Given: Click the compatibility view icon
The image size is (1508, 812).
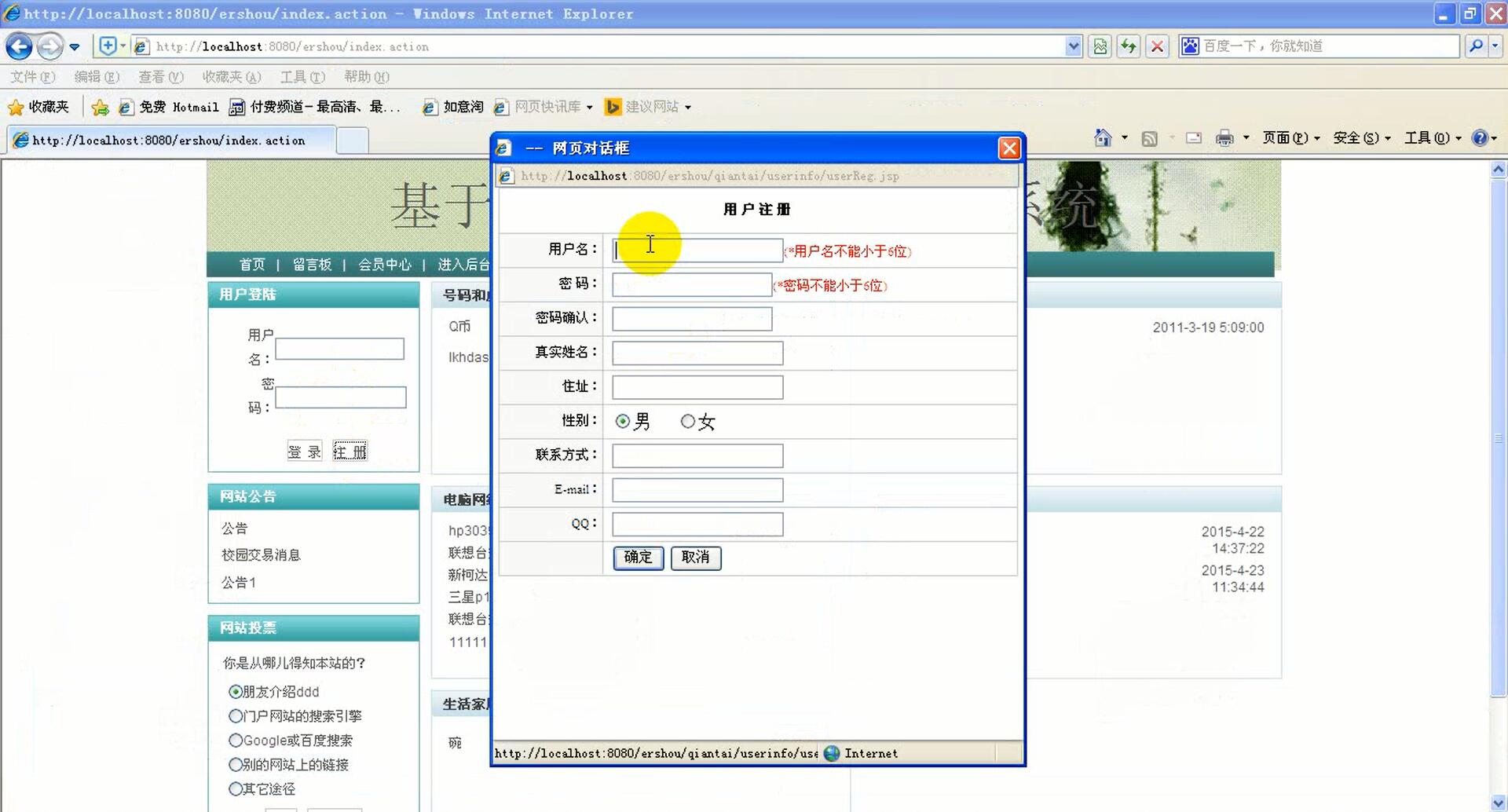Looking at the screenshot, I should (1100, 46).
